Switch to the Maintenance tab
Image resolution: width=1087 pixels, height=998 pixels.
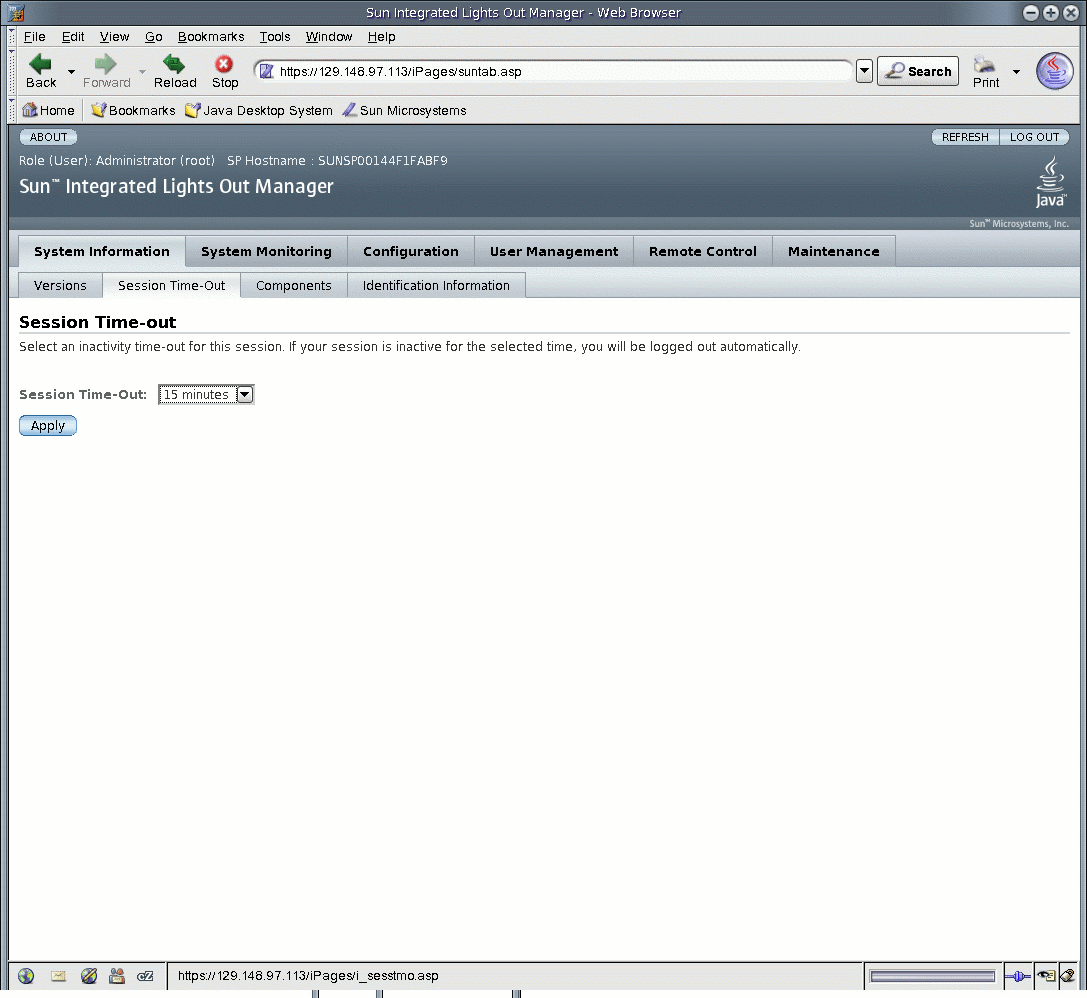(834, 252)
